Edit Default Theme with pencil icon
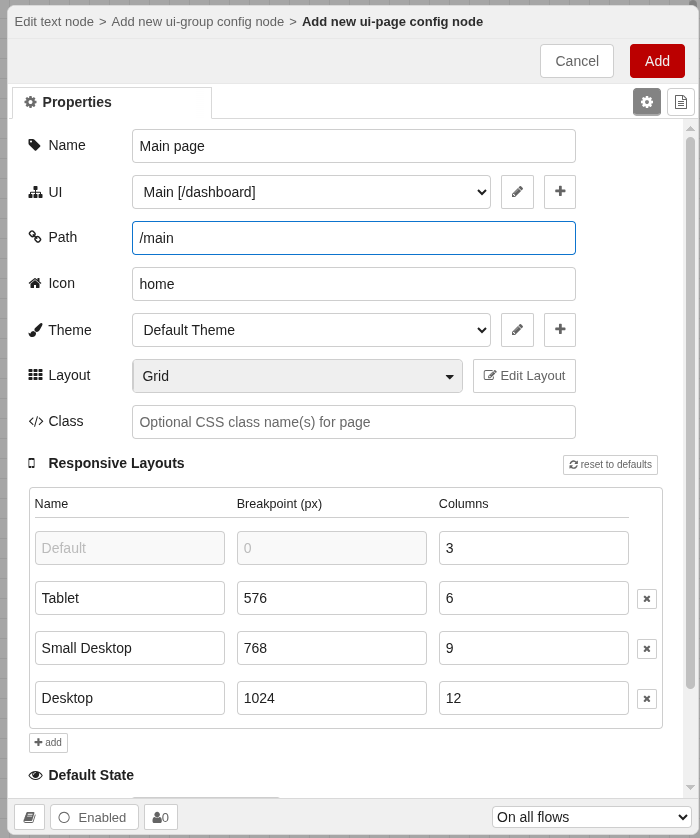This screenshot has width=700, height=838. pyautogui.click(x=517, y=330)
